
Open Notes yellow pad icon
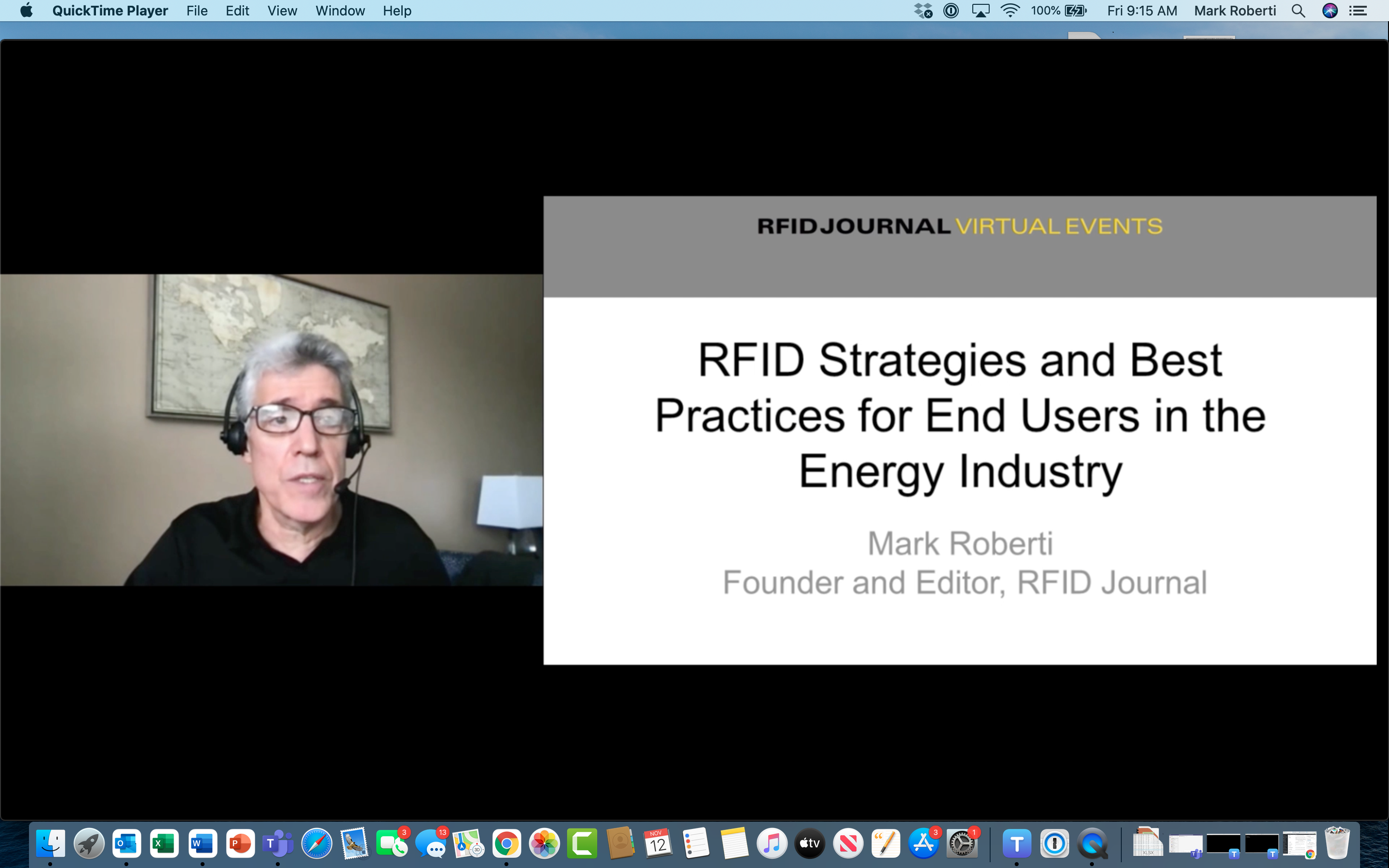734,843
